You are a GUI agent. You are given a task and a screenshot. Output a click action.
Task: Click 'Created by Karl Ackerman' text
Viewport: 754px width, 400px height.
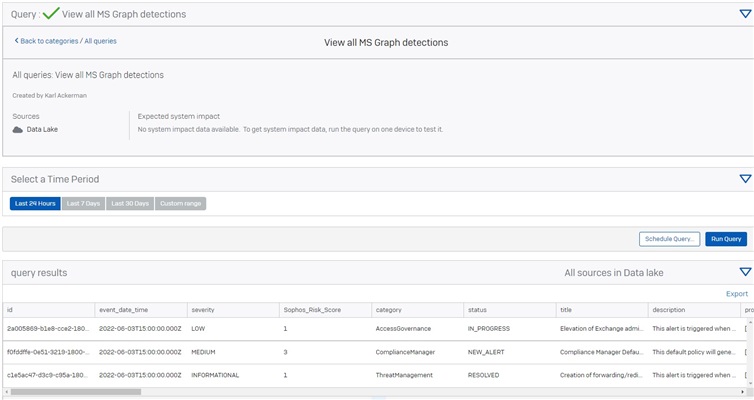point(50,96)
